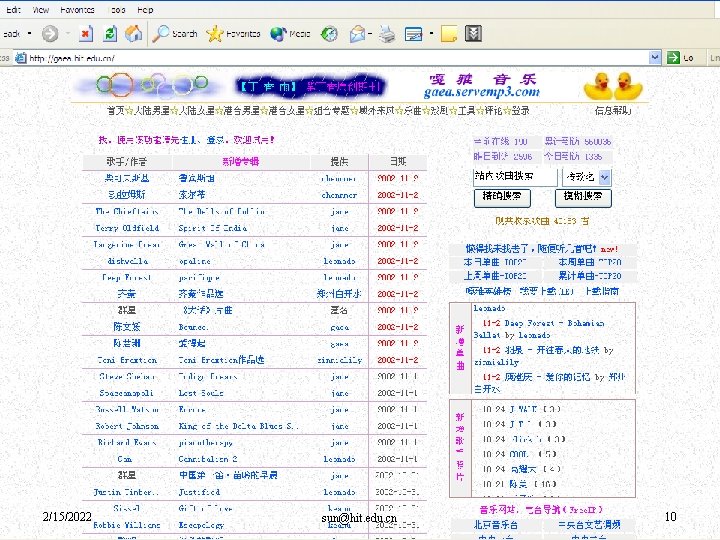Click 'Robbie Williams' artist link
This screenshot has height=540, width=720.
tap(127, 525)
